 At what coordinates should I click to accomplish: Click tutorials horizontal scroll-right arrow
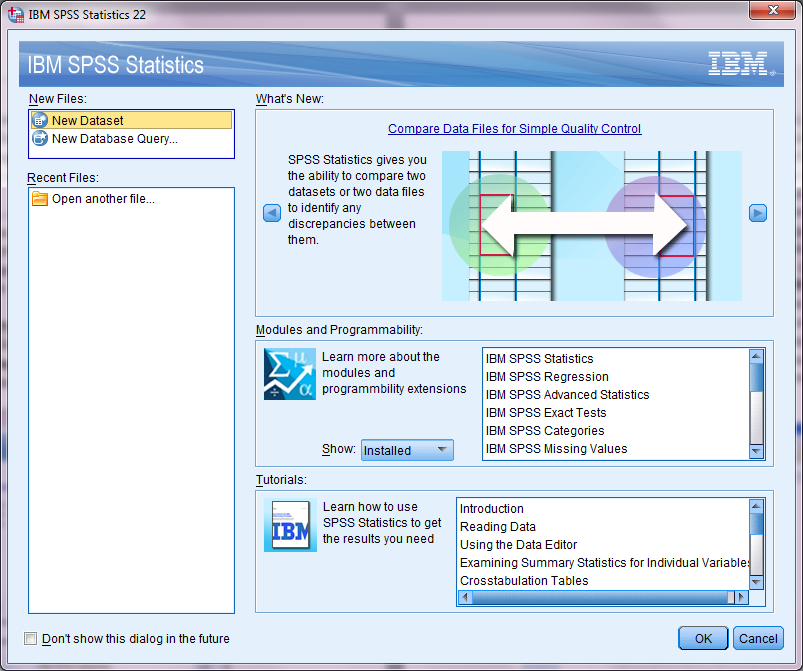(x=742, y=597)
